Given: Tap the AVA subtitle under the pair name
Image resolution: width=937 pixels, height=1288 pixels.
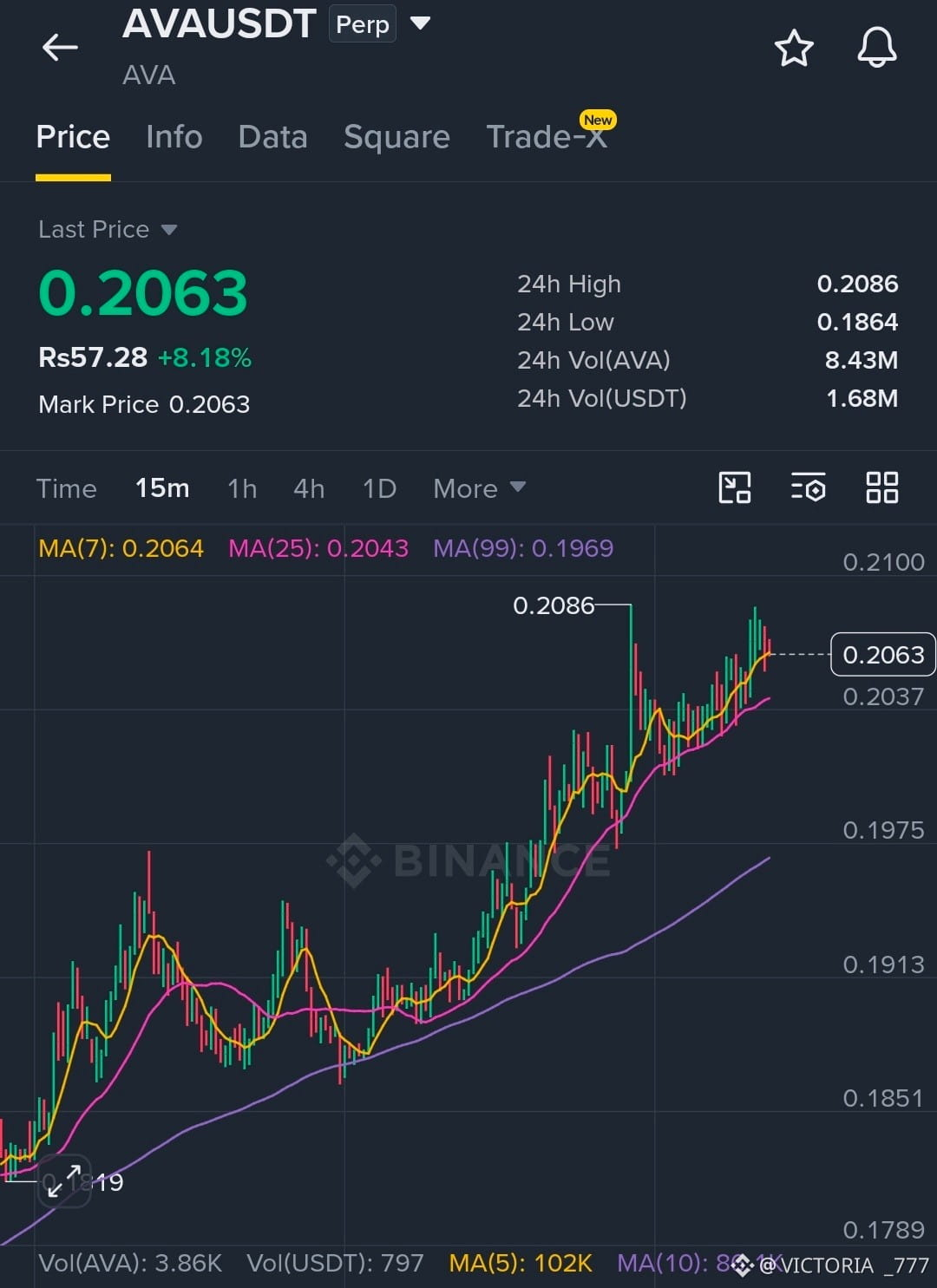Looking at the screenshot, I should click(x=148, y=75).
